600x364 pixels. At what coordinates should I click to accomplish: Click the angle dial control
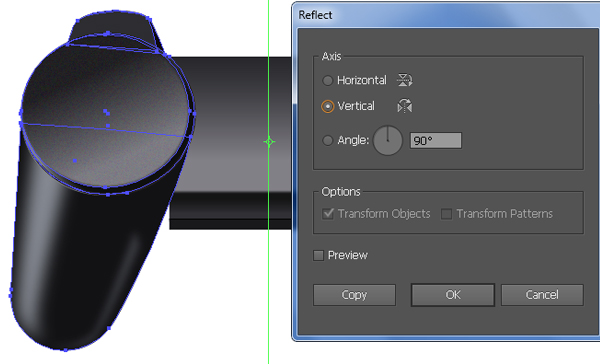coord(388,140)
